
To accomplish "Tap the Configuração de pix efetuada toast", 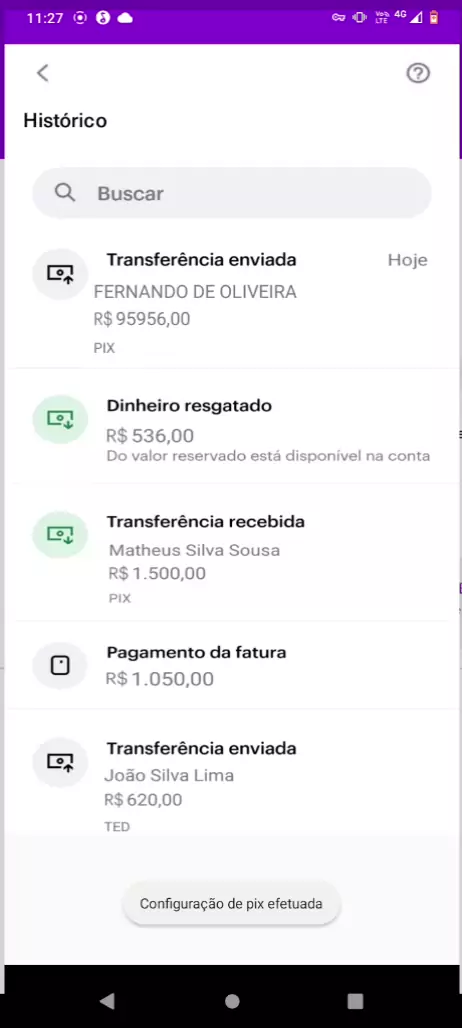I will click(231, 903).
